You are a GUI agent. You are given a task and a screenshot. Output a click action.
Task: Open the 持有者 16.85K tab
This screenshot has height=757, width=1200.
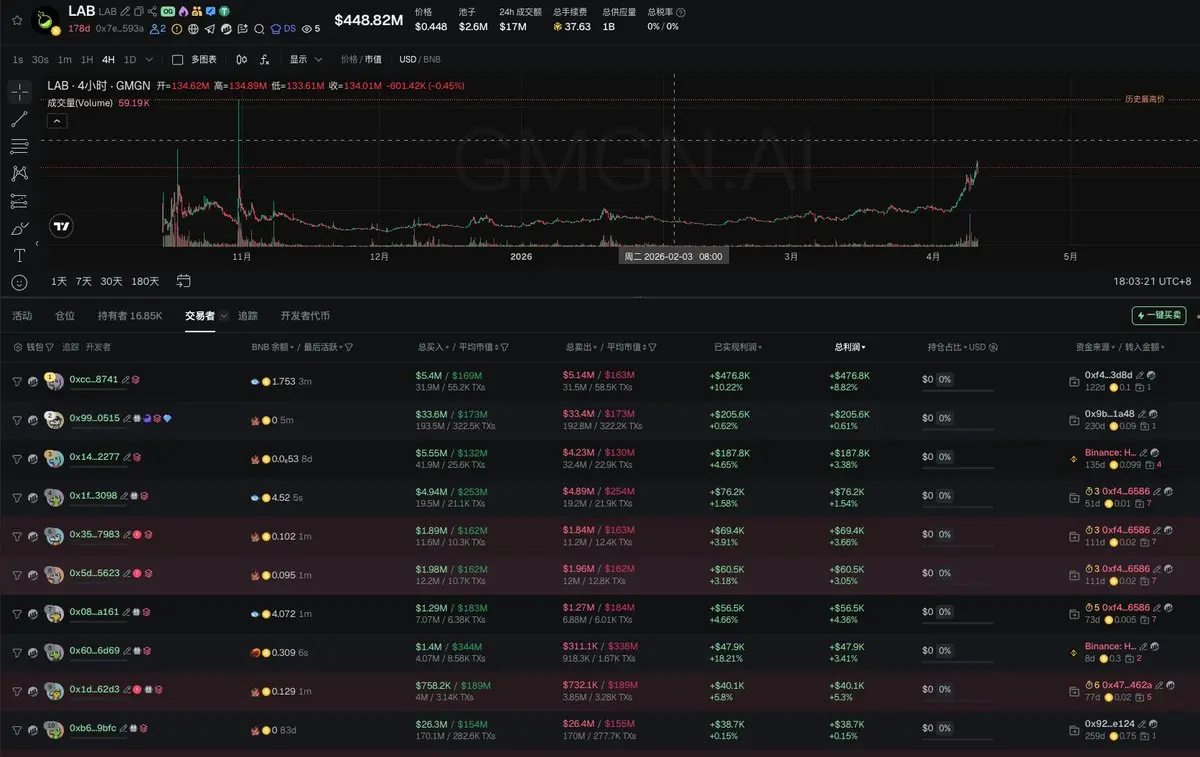point(130,316)
